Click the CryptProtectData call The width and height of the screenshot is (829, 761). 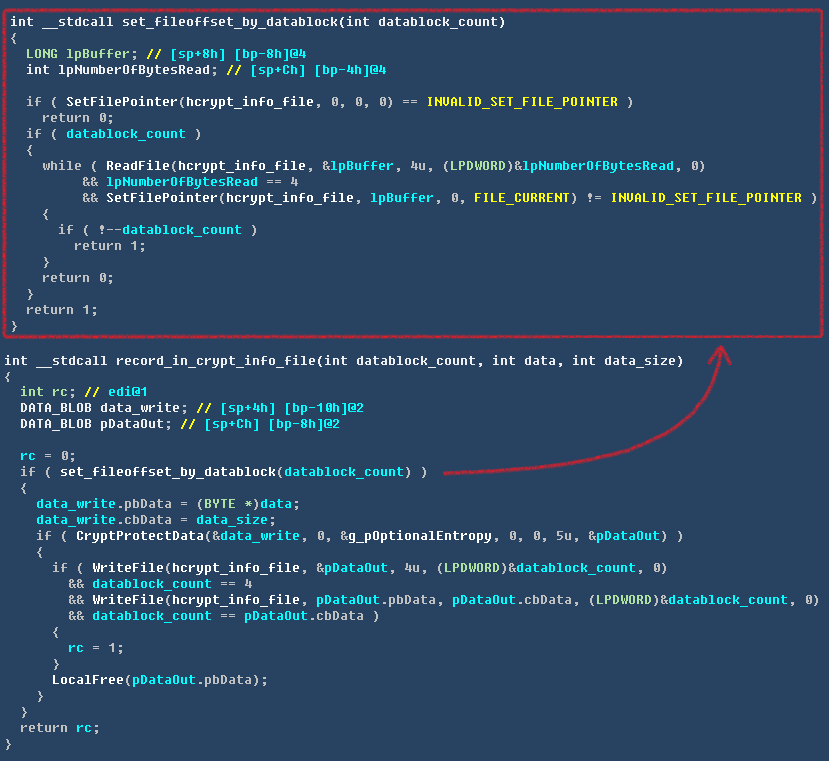point(140,536)
